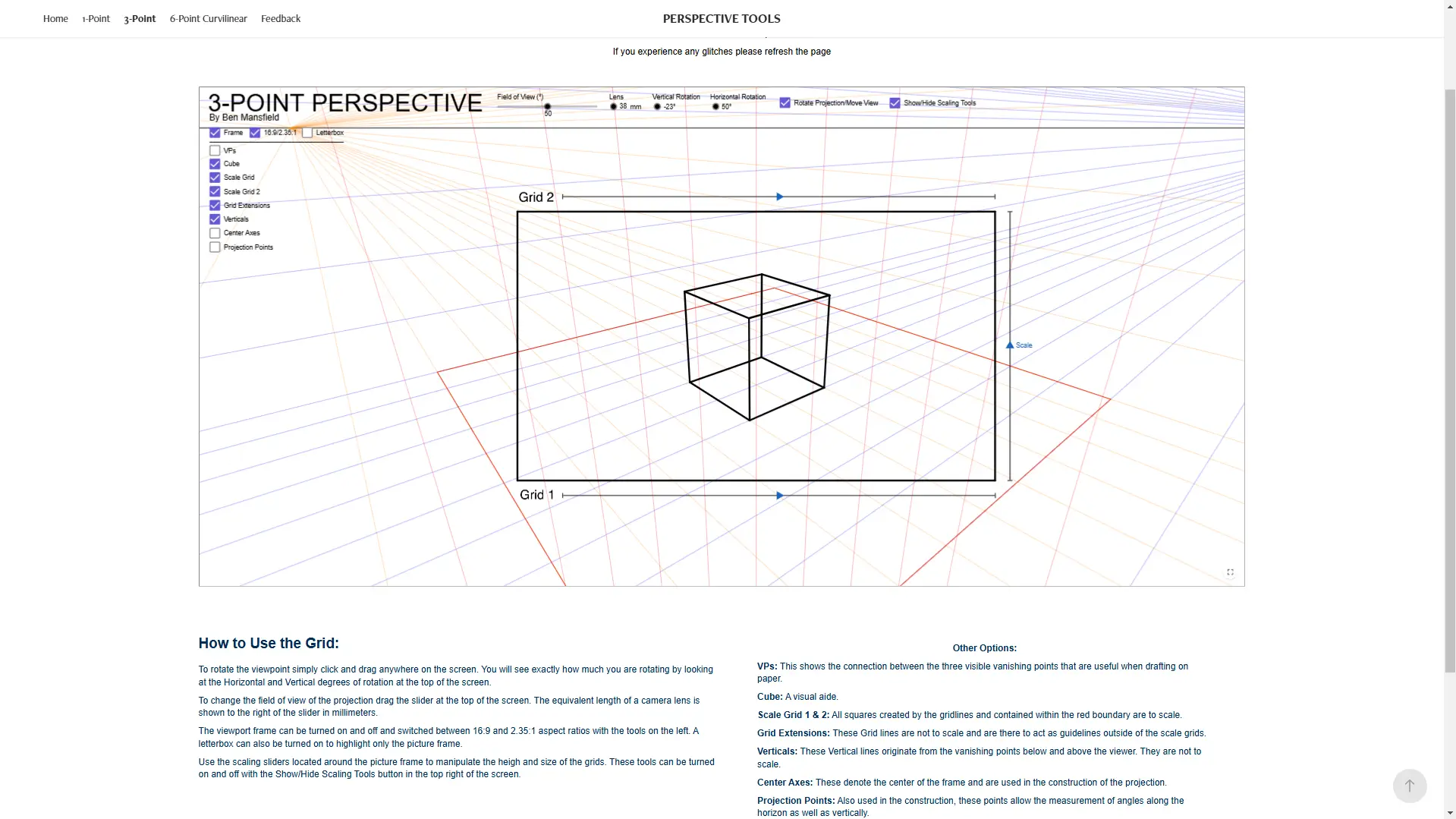Open the Feedback page
This screenshot has height=819, width=1456.
(281, 18)
